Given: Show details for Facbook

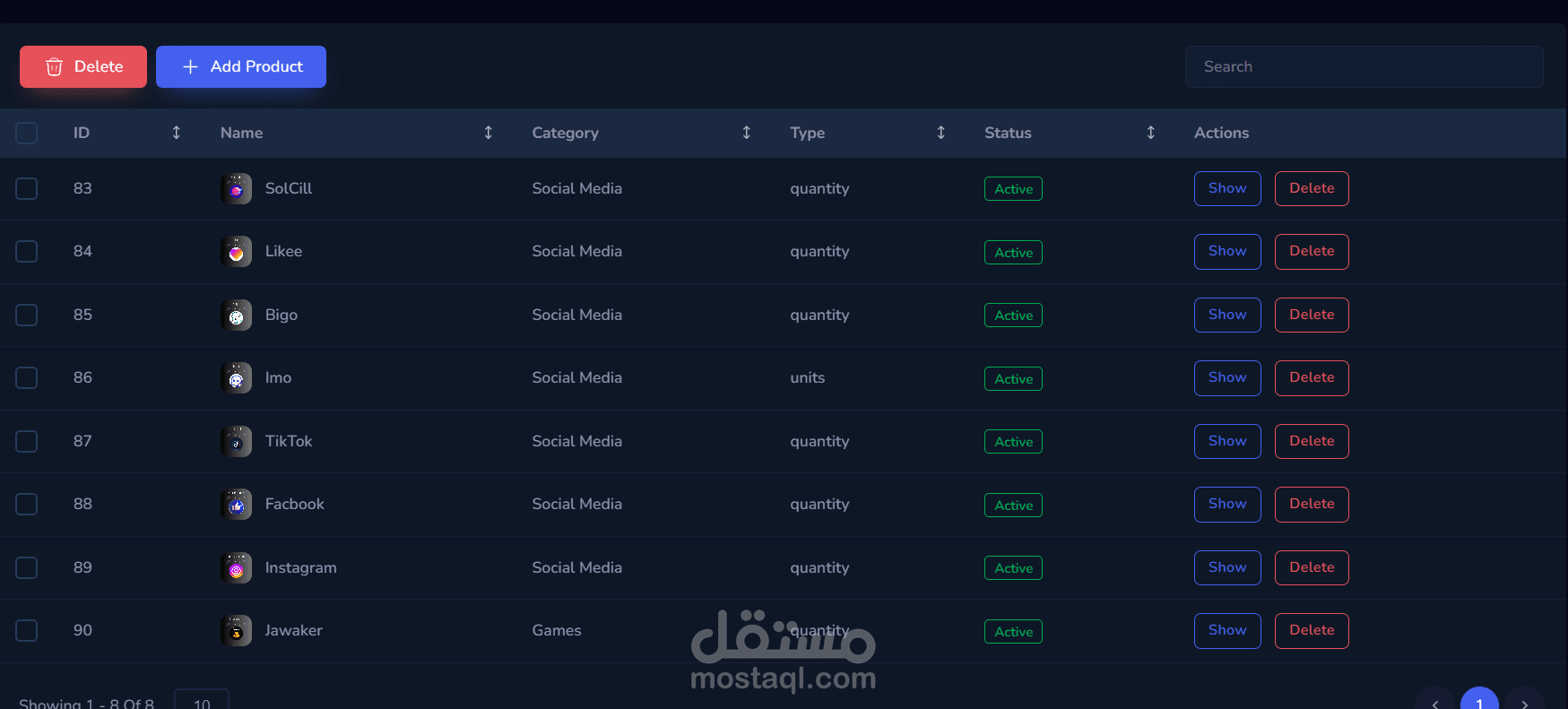Looking at the screenshot, I should click(1227, 505).
